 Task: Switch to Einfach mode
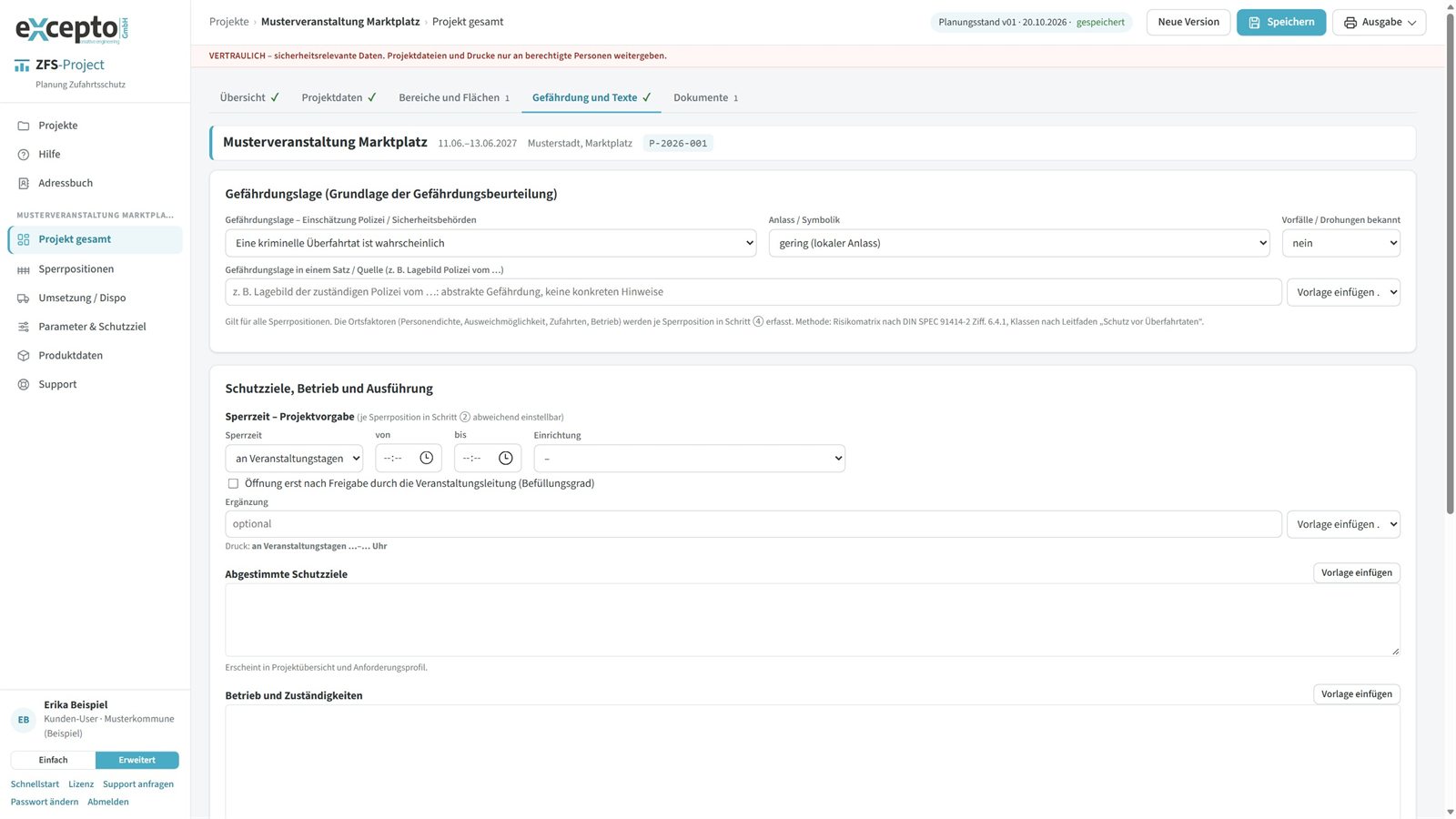tap(53, 760)
